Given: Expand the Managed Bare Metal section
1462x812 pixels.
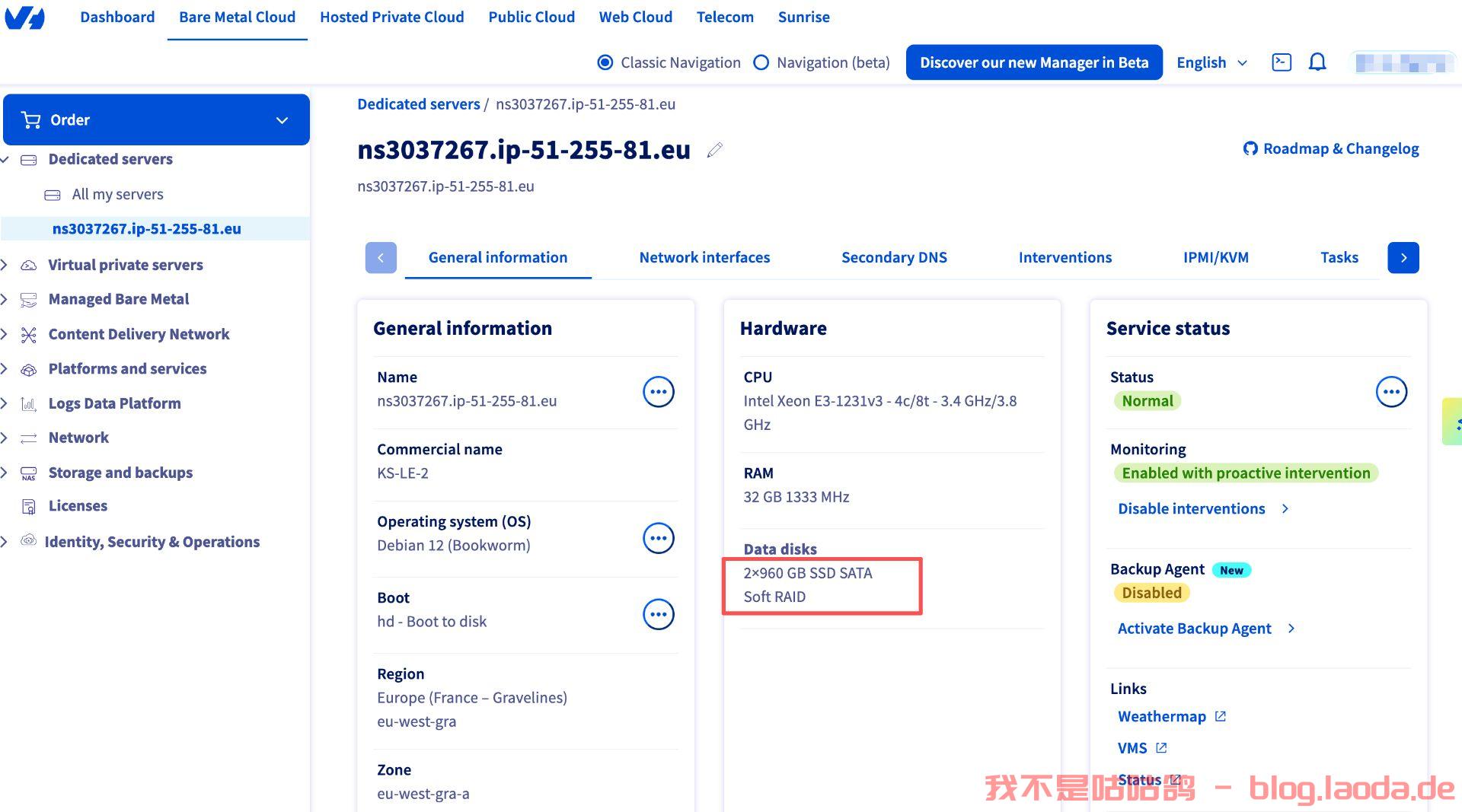Looking at the screenshot, I should pos(5,300).
